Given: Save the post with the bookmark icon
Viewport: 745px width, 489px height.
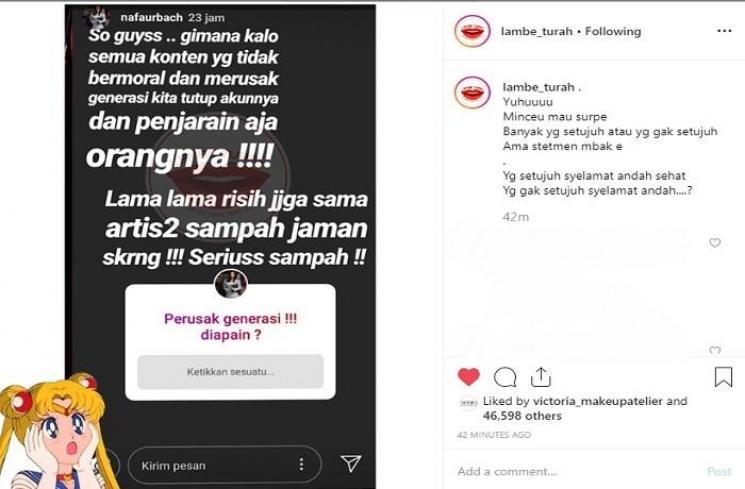Looking at the screenshot, I should point(723,377).
